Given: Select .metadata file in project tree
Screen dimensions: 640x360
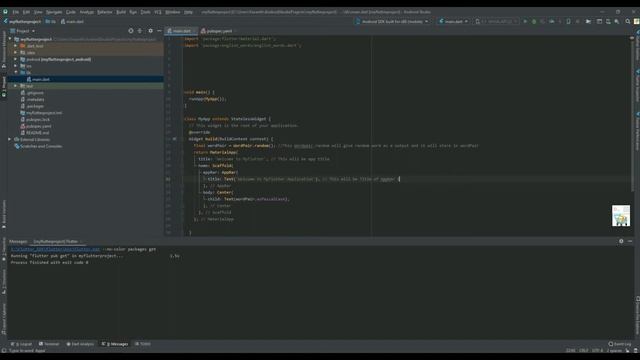Looking at the screenshot, I should point(35,100).
